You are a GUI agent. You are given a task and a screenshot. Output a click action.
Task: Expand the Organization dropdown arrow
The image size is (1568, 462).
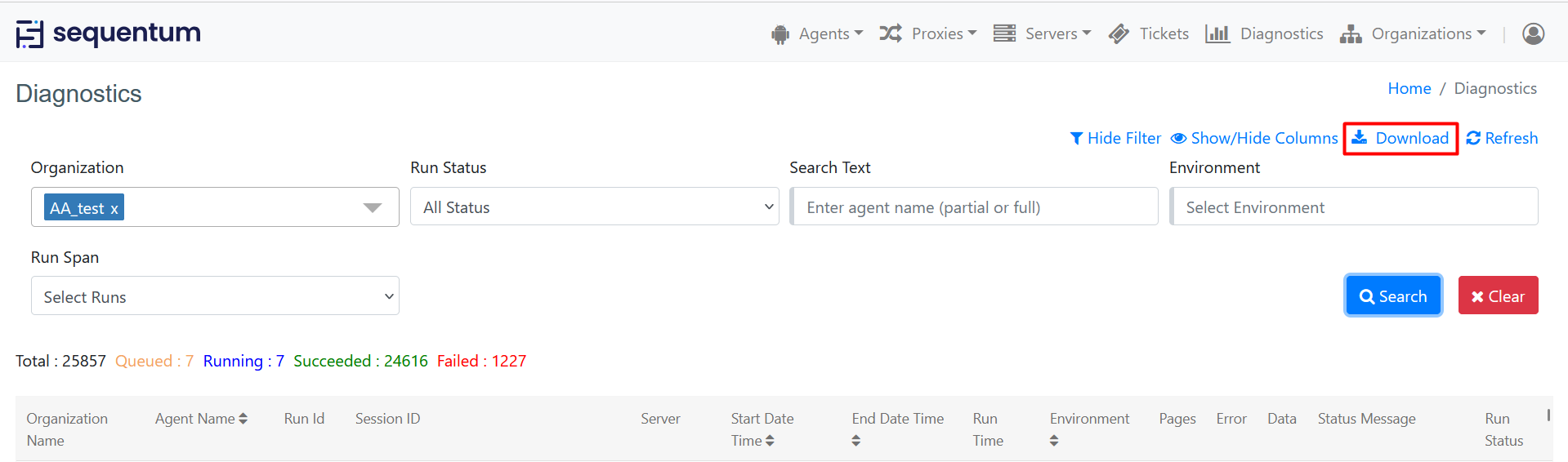pos(373,207)
